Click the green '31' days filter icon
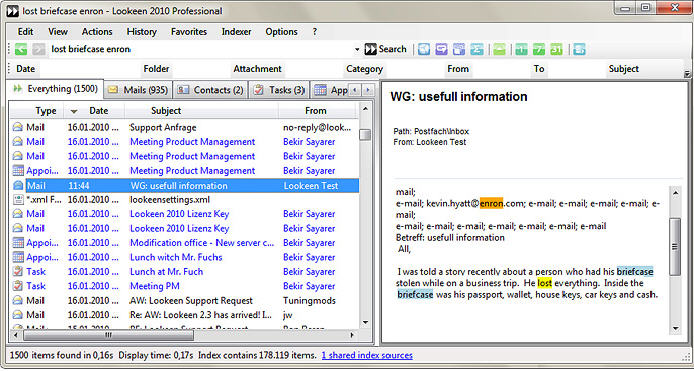694x371 pixels. (556, 49)
